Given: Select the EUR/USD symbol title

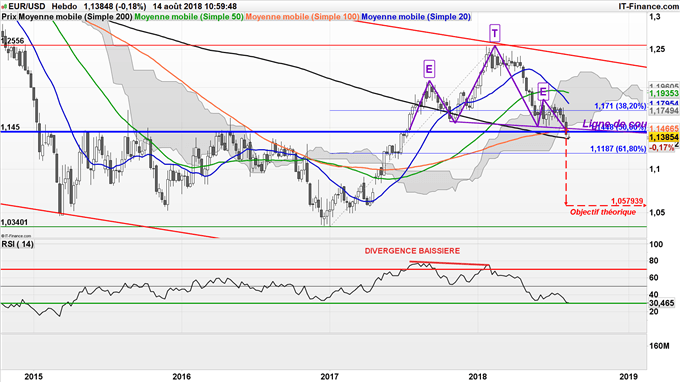Looking at the screenshot, I should 26,7.
